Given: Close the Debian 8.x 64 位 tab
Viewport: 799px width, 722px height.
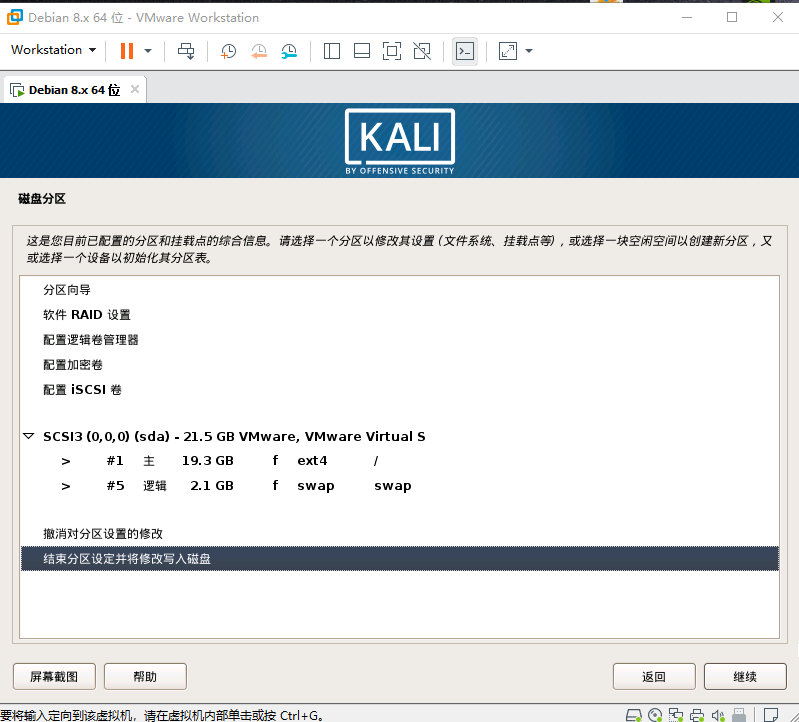Looking at the screenshot, I should (x=135, y=89).
